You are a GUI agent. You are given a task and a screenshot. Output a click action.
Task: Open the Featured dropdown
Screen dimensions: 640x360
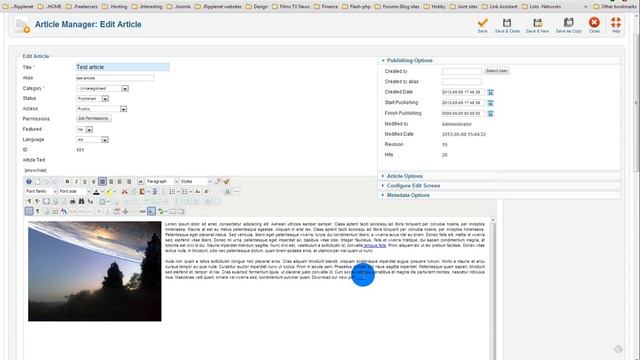pyautogui.click(x=84, y=129)
